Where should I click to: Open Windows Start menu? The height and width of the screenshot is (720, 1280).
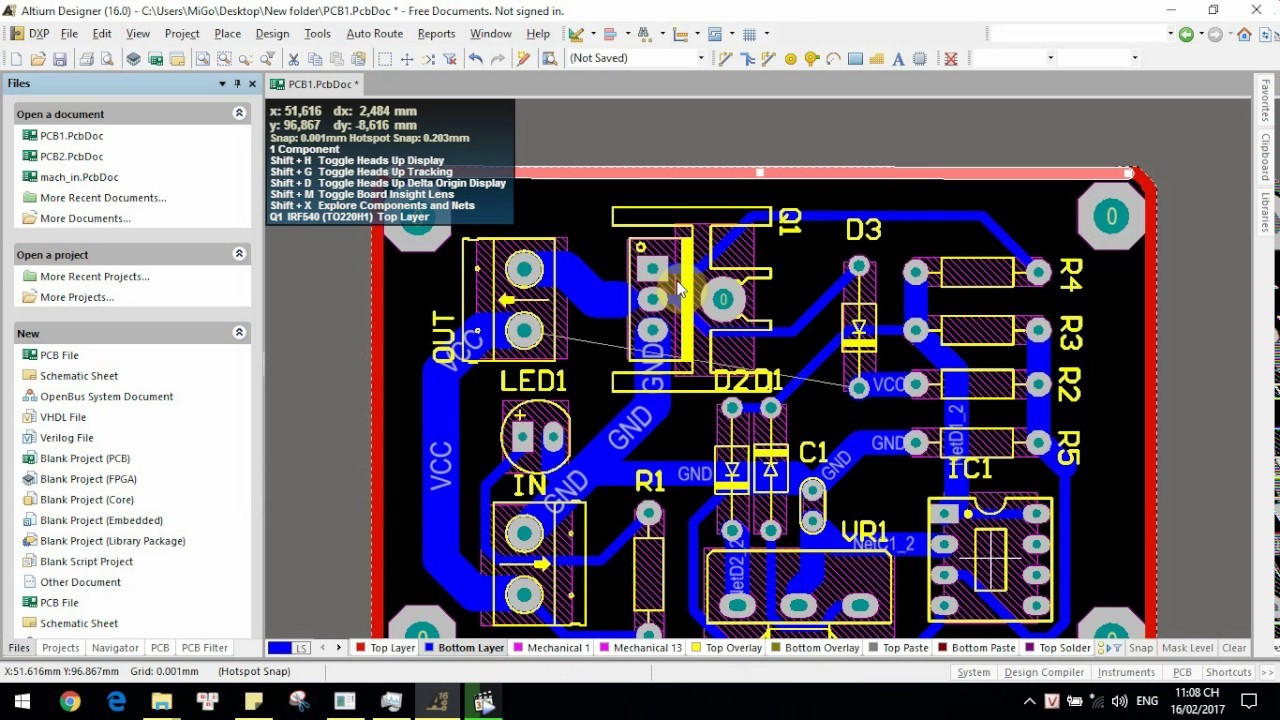click(22, 701)
